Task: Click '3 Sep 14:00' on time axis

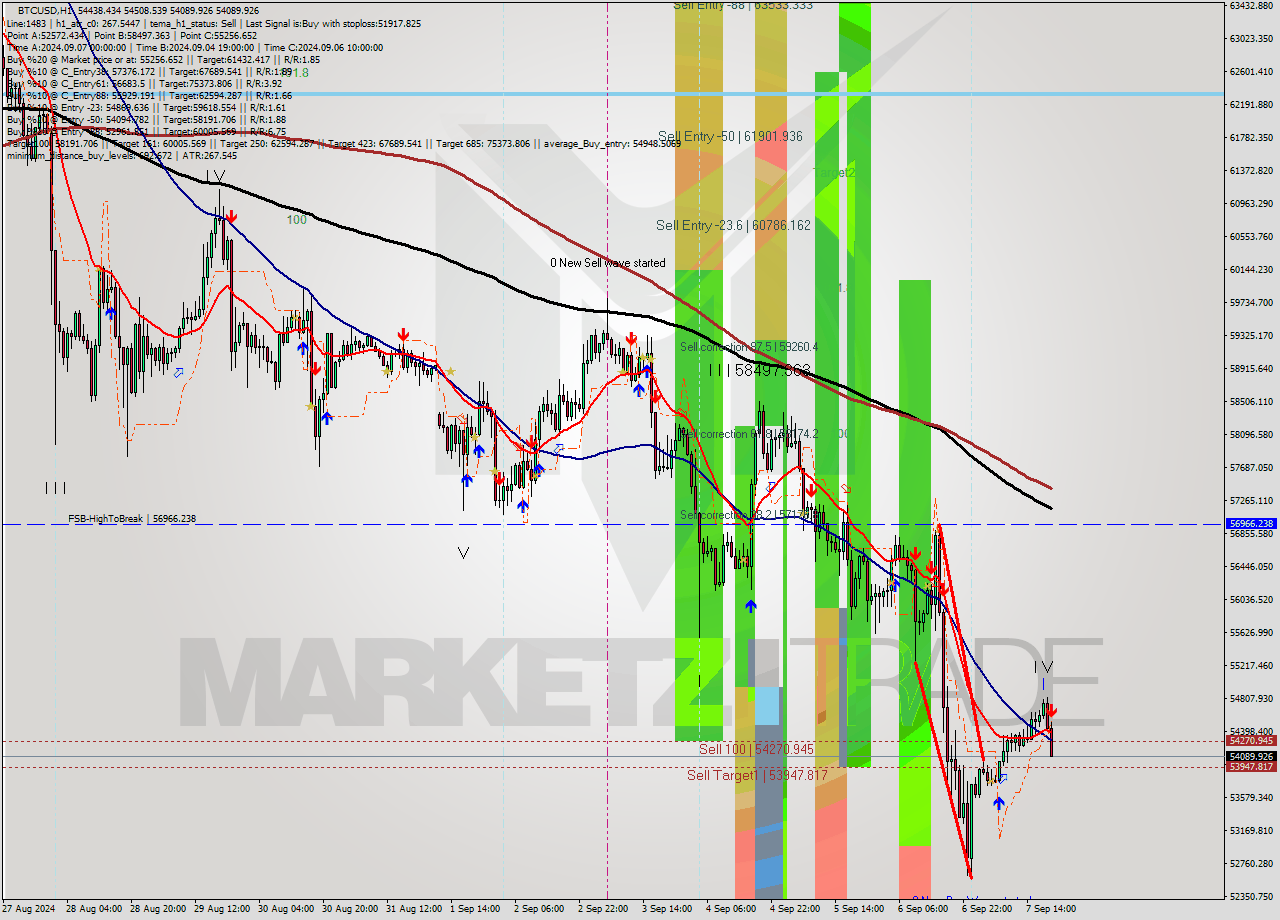Action: point(667,909)
